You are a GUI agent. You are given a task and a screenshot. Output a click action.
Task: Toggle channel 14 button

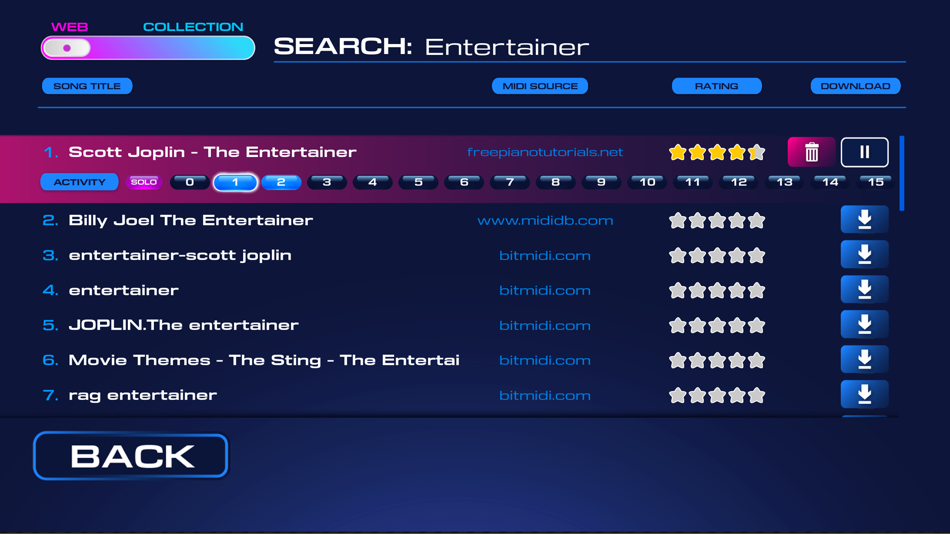pos(830,182)
